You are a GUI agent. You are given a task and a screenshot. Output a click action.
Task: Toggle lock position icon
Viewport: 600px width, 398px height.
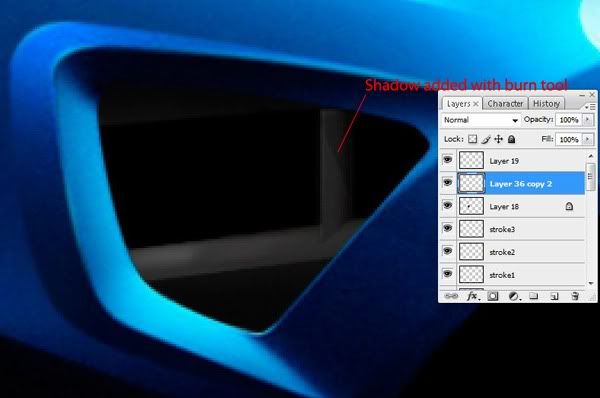498,139
